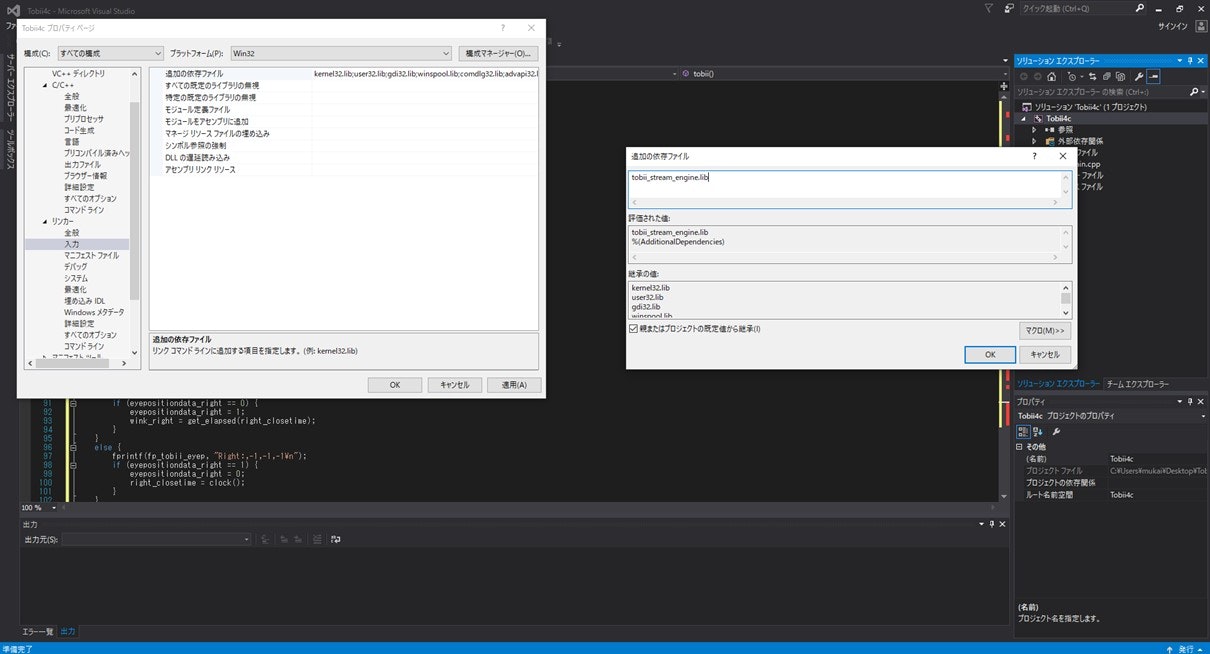Select kernel32.lib in inherited values list
Screen dimensions: 1210x654
651,288
